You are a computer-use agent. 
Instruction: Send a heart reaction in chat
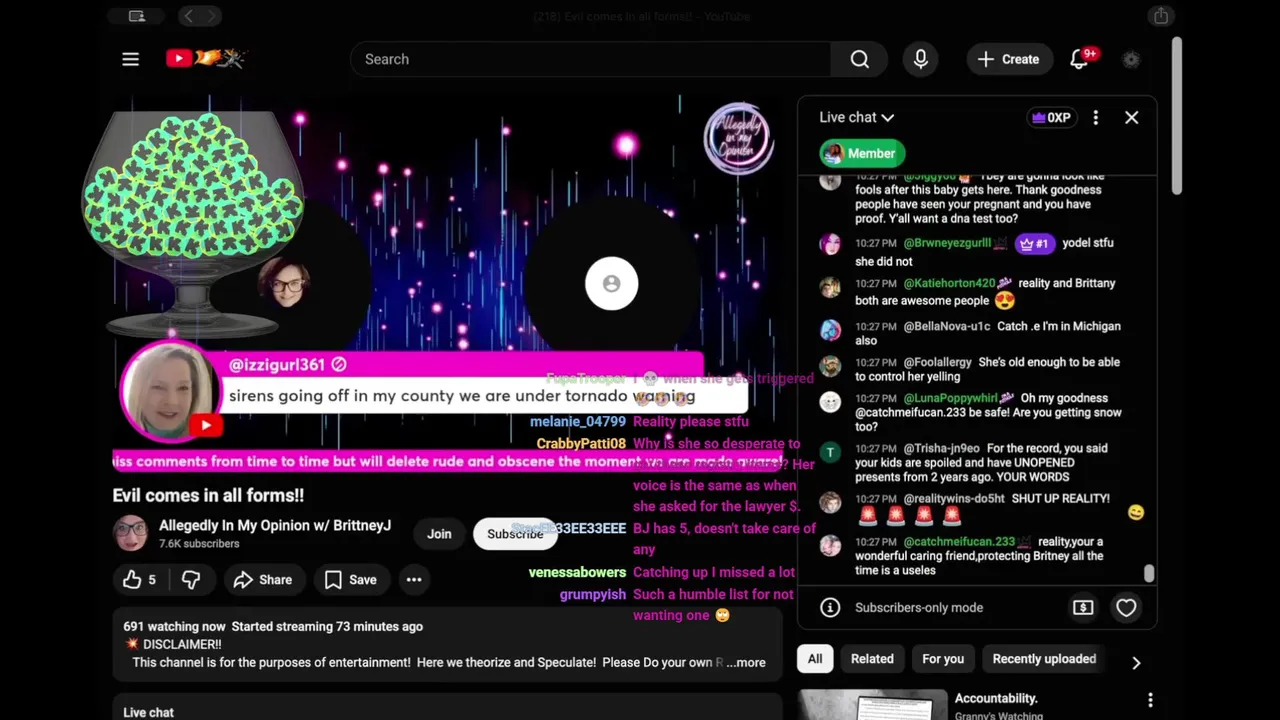click(x=1126, y=607)
